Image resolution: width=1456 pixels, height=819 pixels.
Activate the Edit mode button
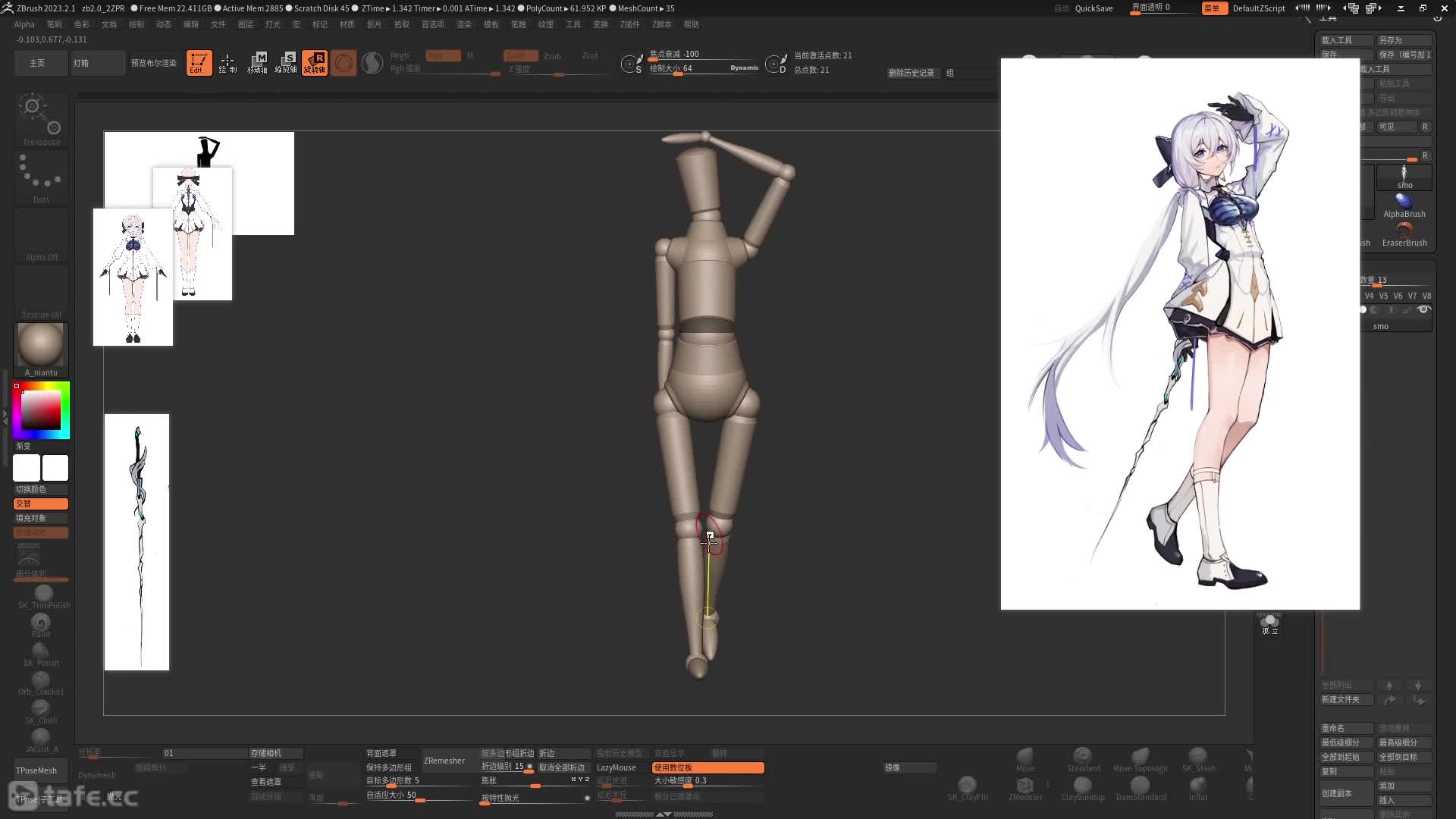(199, 63)
